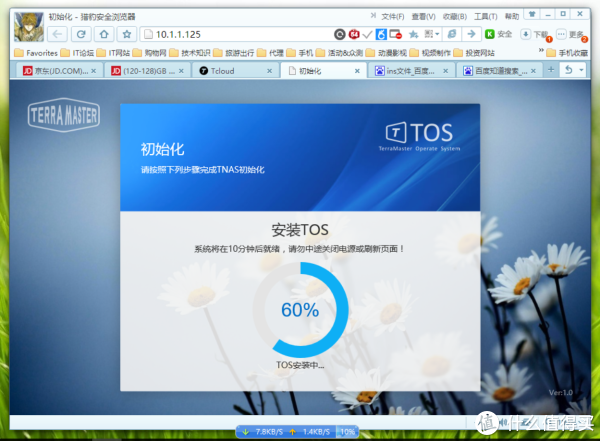Open the 帮助 menu
600x441 pixels.
[x=512, y=16]
